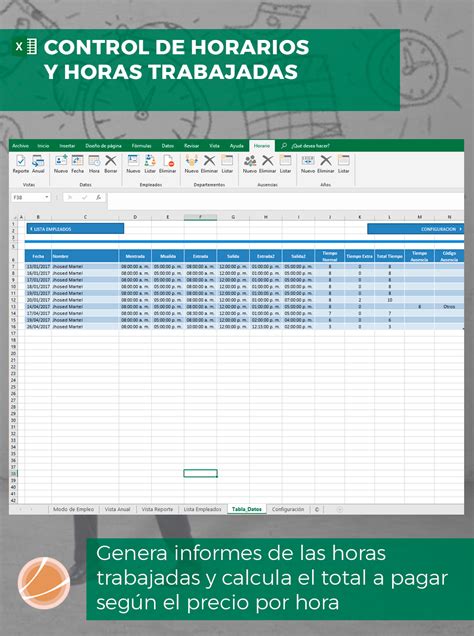Click Eliminar in the Departamentos group
This screenshot has width=474, height=636.
pyautogui.click(x=209, y=164)
